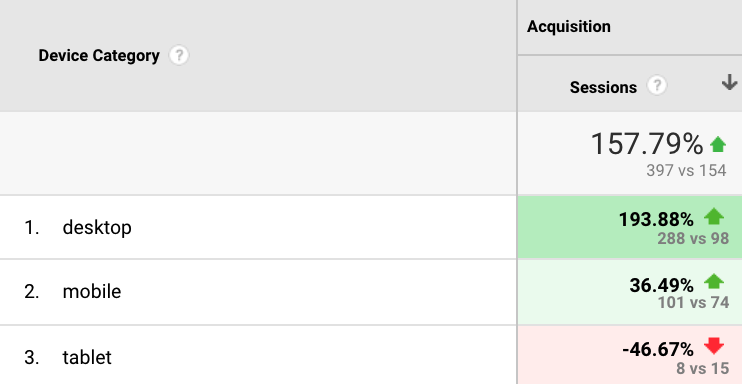Click the green up arrow in desktop row
The width and height of the screenshot is (742, 384).
click(x=714, y=217)
